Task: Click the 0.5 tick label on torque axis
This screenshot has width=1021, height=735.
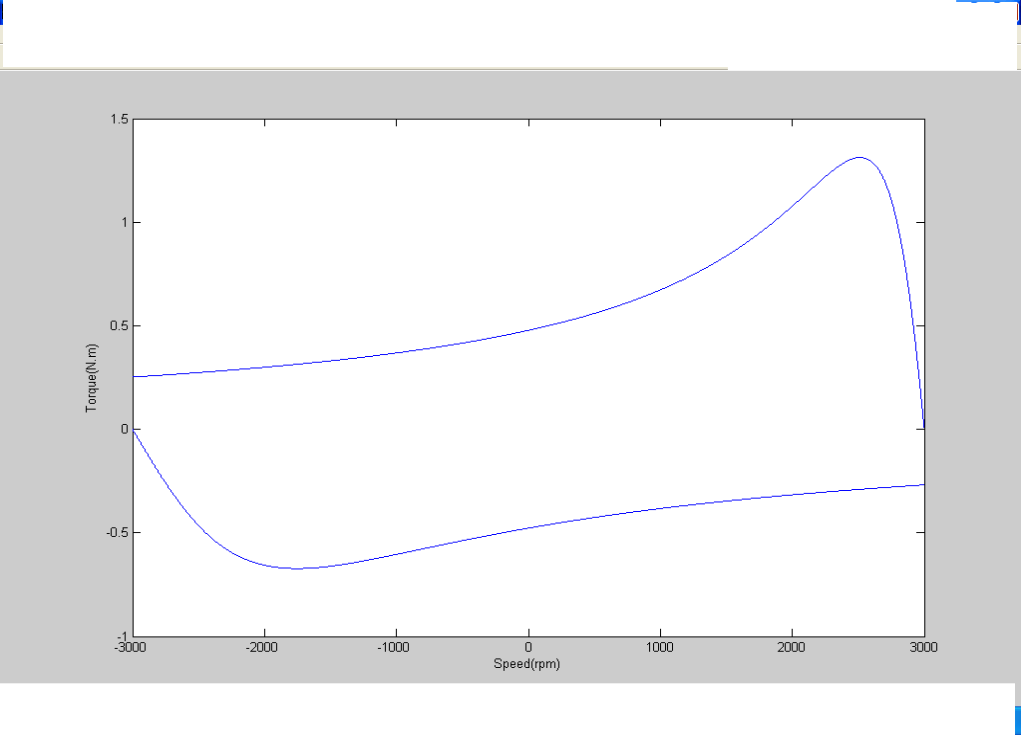Action: pyautogui.click(x=120, y=326)
